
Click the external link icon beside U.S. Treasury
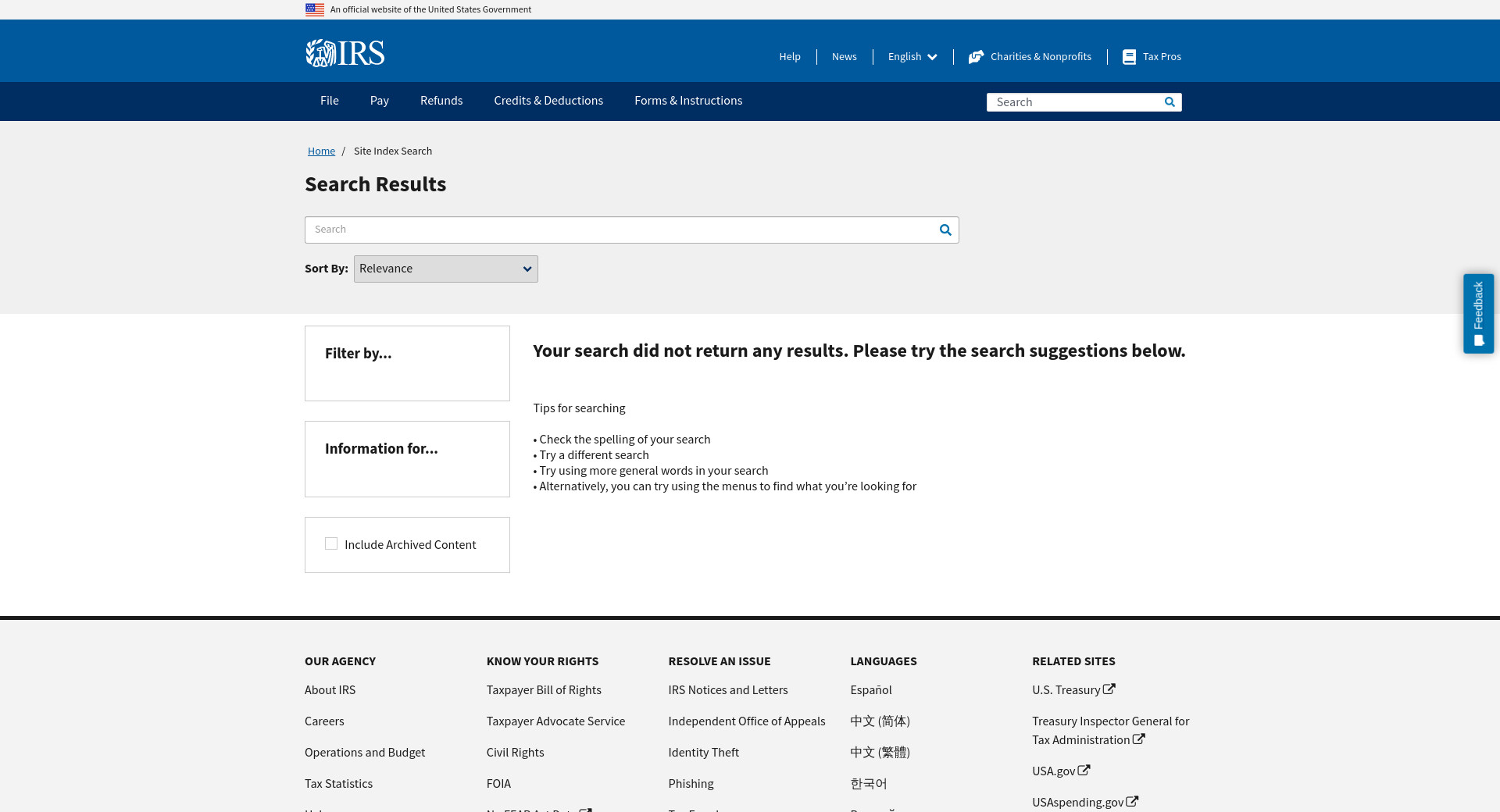pos(1109,689)
